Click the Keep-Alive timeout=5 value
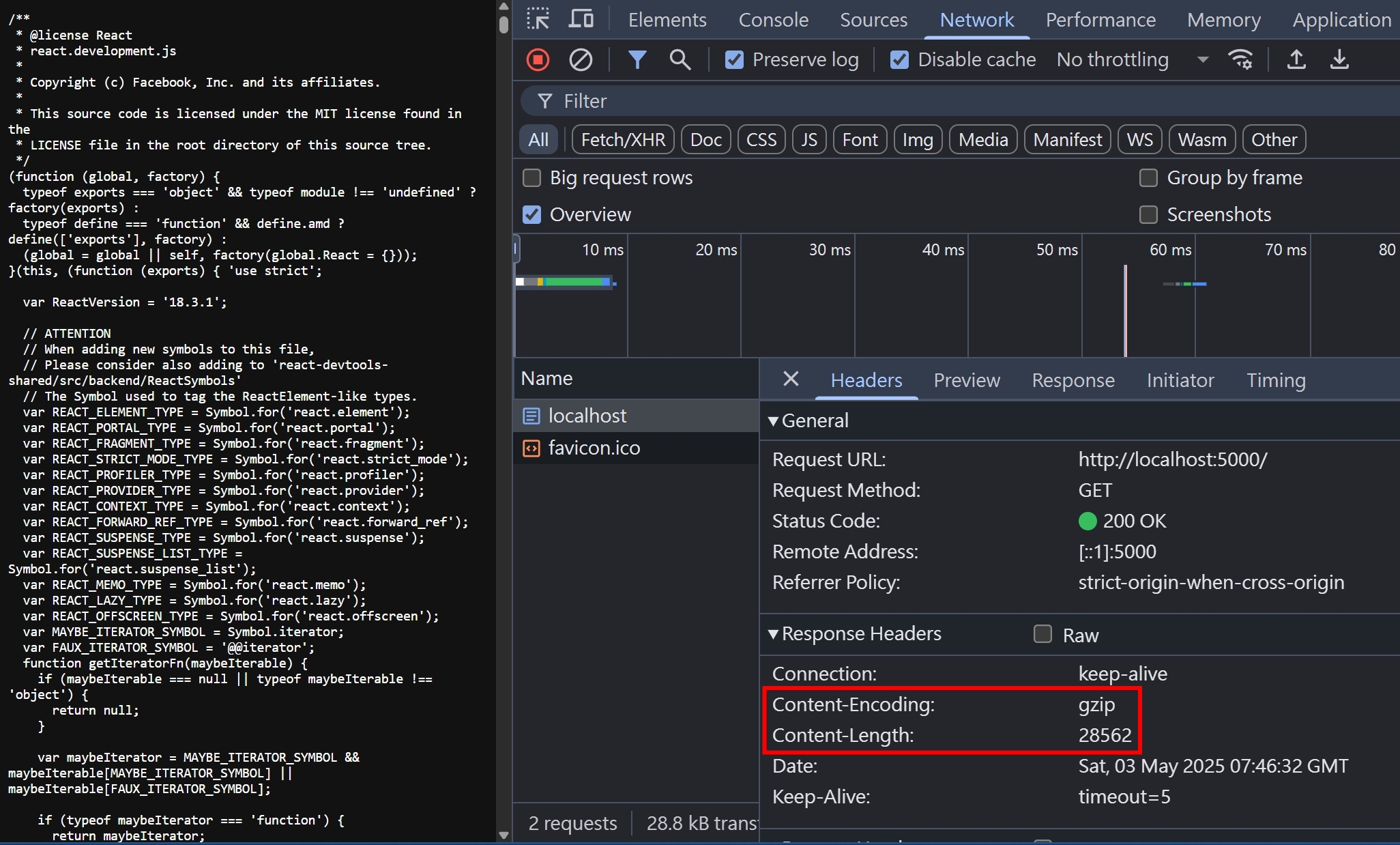The height and width of the screenshot is (845, 1400). [1124, 797]
